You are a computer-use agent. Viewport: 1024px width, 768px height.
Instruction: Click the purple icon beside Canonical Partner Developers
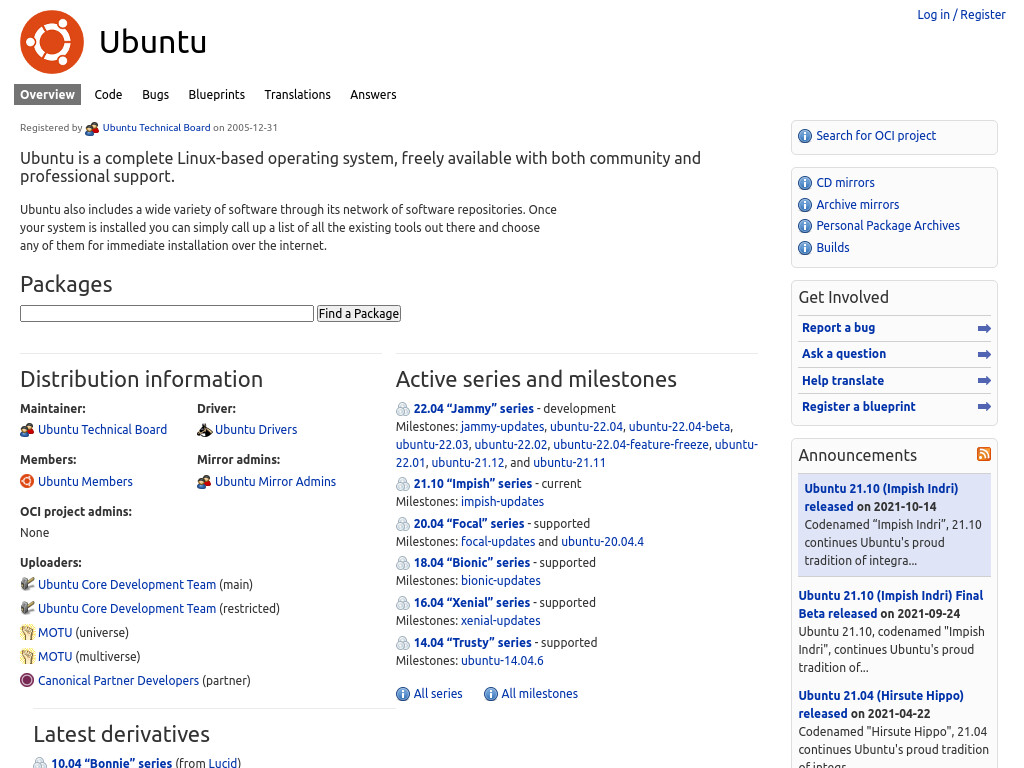click(27, 680)
